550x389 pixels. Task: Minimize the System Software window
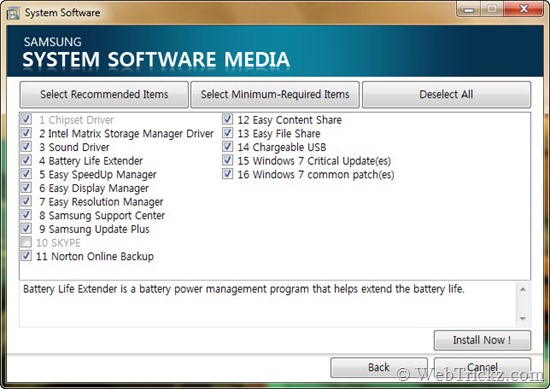pyautogui.click(x=468, y=9)
